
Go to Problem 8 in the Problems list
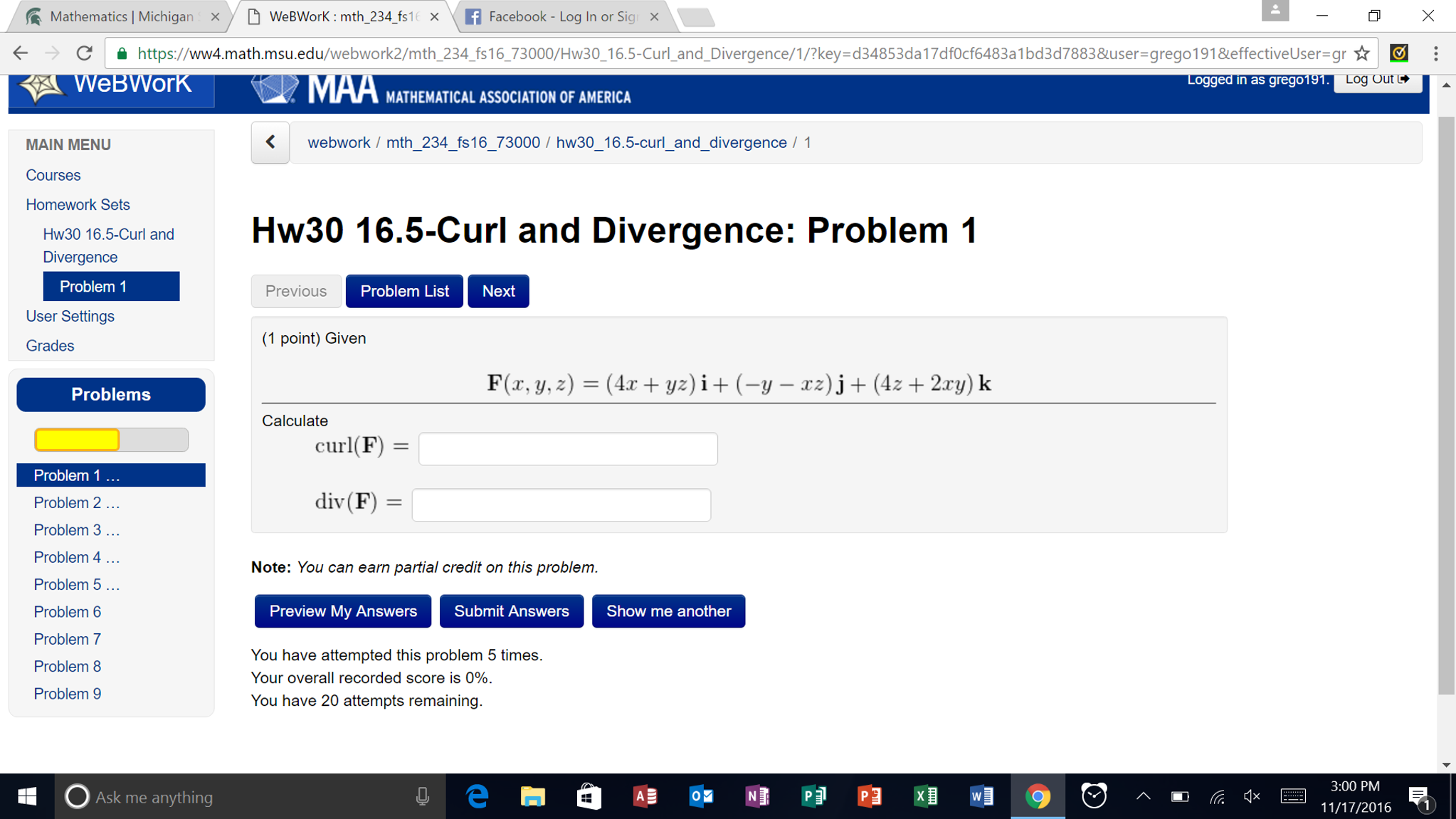(68, 667)
